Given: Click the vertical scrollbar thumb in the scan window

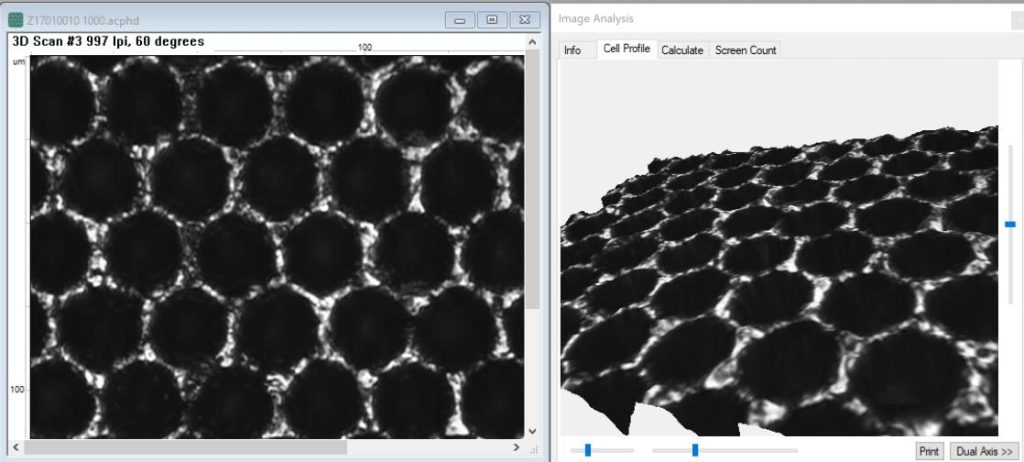Looking at the screenshot, I should click(x=532, y=180).
